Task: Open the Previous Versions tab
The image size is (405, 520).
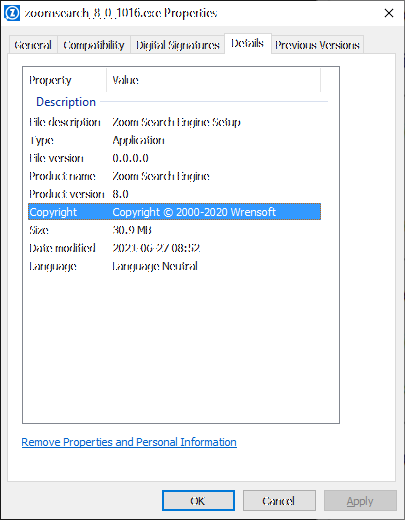Action: click(317, 45)
